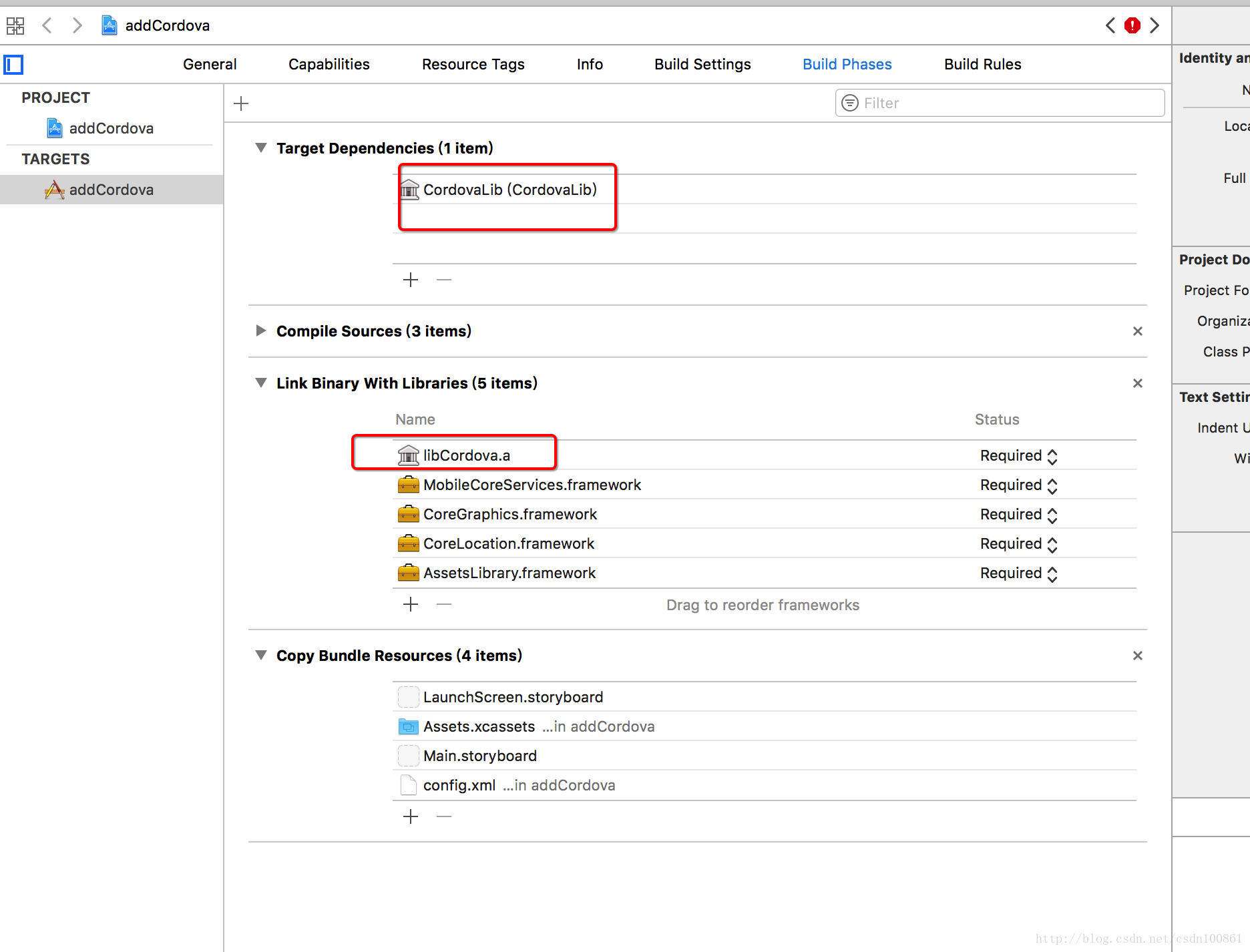Image resolution: width=1250 pixels, height=952 pixels.
Task: Select the Build Phases tab
Action: [847, 64]
